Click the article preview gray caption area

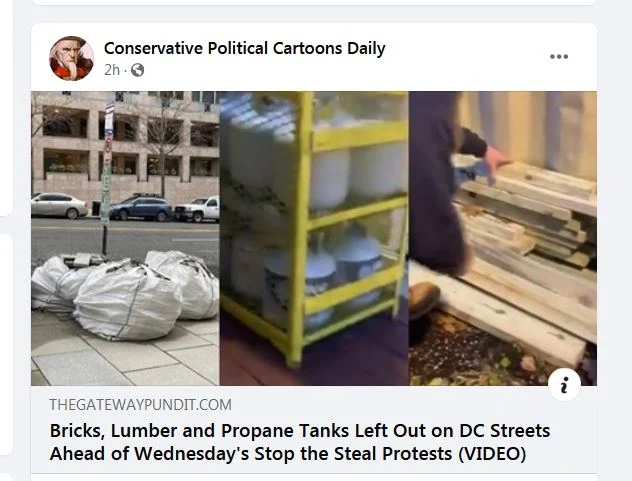click(314, 429)
